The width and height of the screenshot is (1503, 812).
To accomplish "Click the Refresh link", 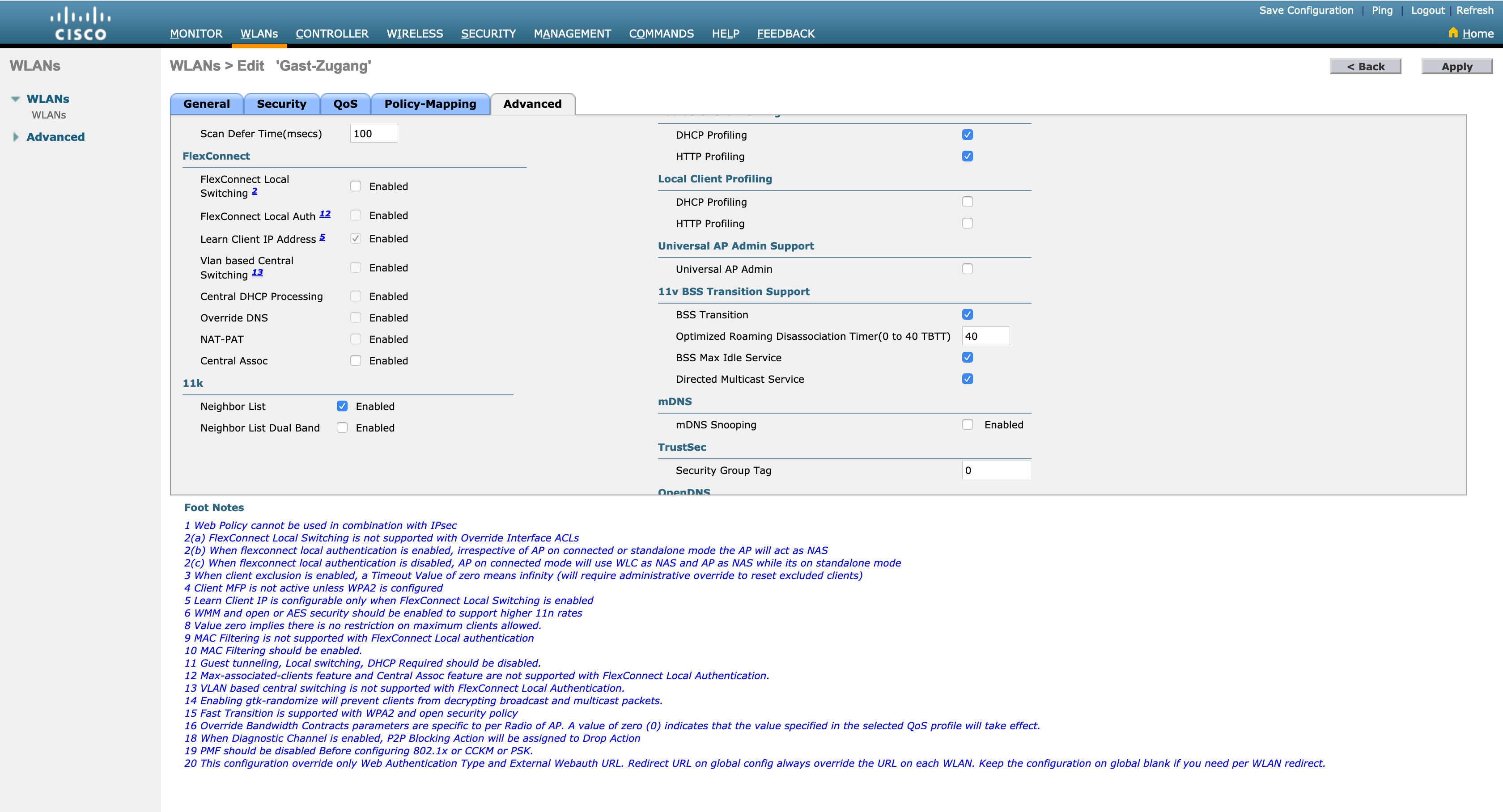I will (x=1474, y=10).
